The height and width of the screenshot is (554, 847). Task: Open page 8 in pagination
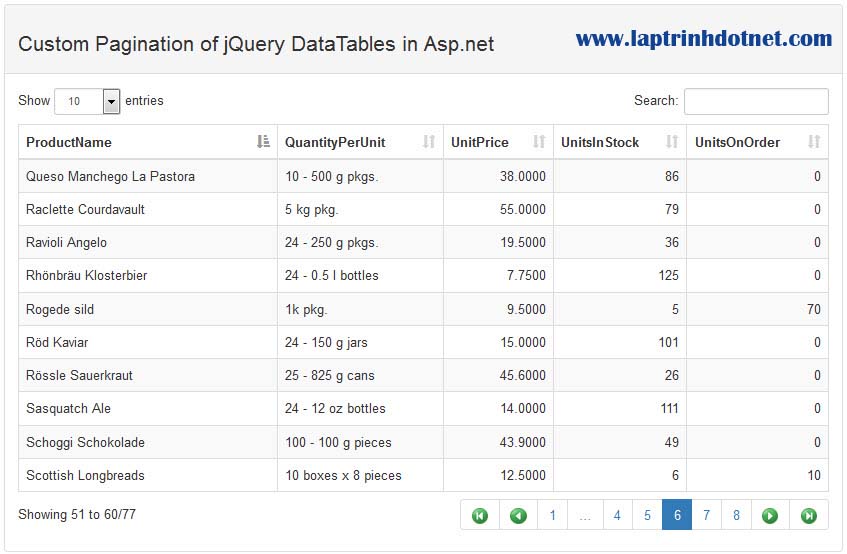(736, 516)
